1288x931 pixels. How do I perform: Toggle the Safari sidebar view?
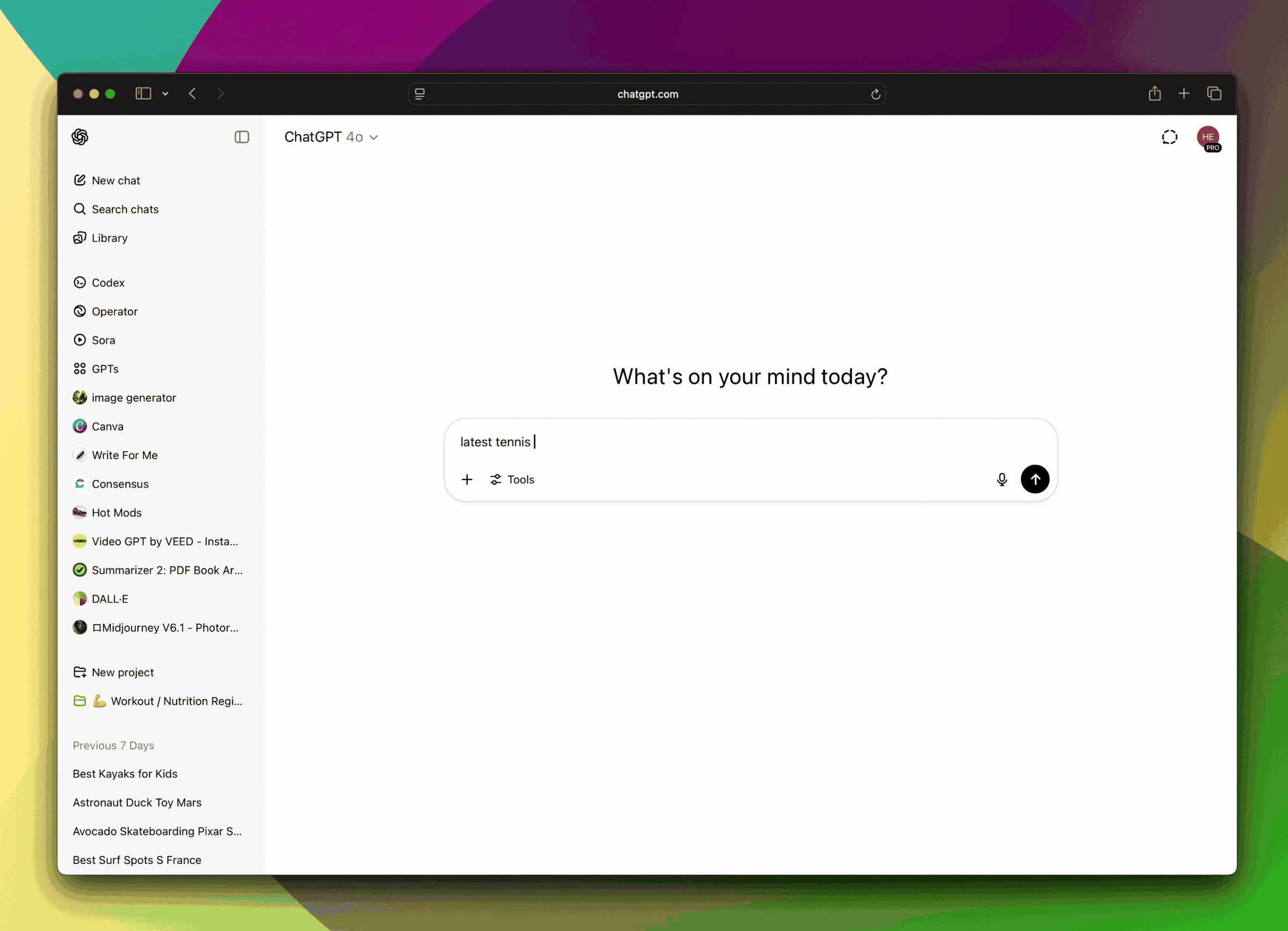coord(143,93)
